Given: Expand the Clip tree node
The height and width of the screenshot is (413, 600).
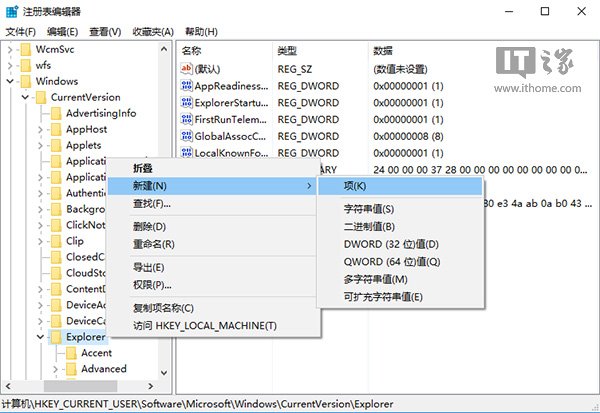Looking at the screenshot, I should click(x=41, y=242).
